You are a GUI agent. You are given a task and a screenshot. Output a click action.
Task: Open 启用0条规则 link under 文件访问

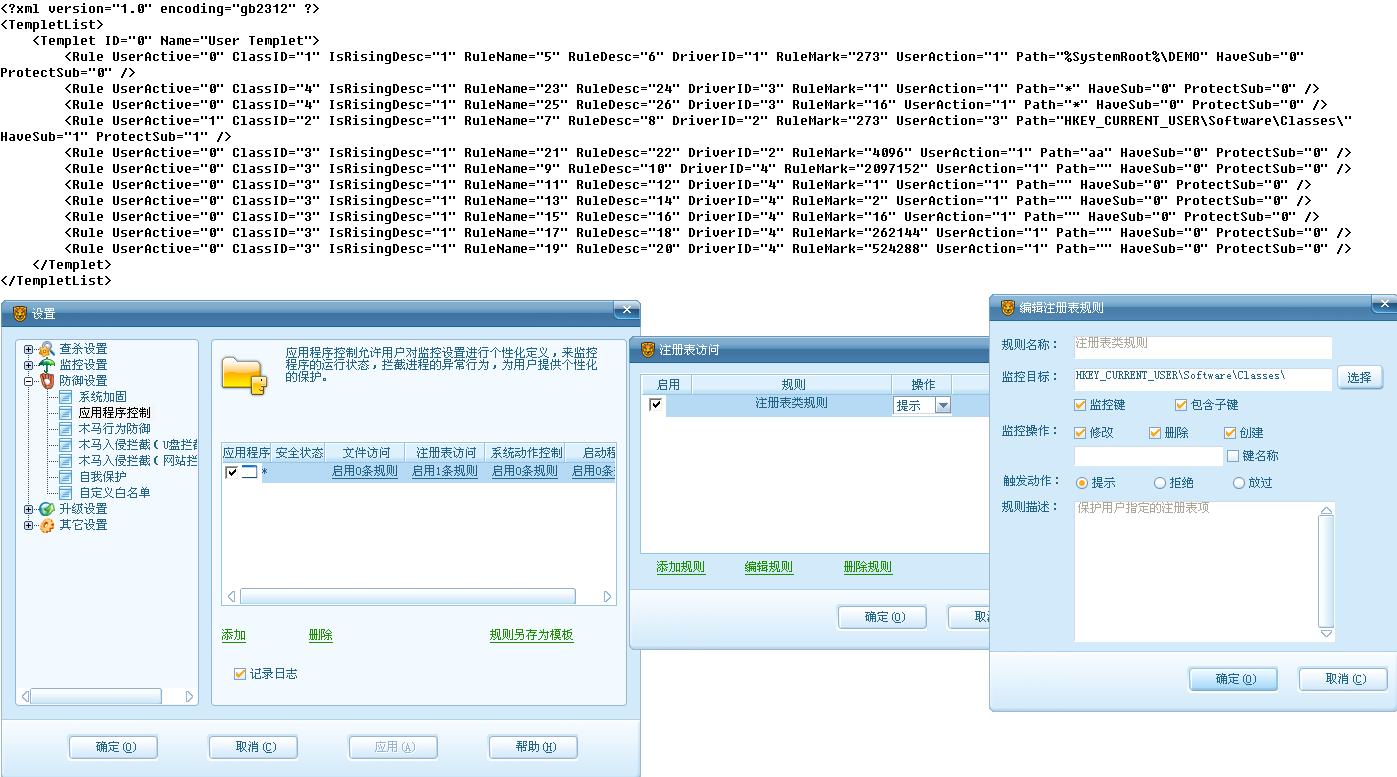click(365, 472)
